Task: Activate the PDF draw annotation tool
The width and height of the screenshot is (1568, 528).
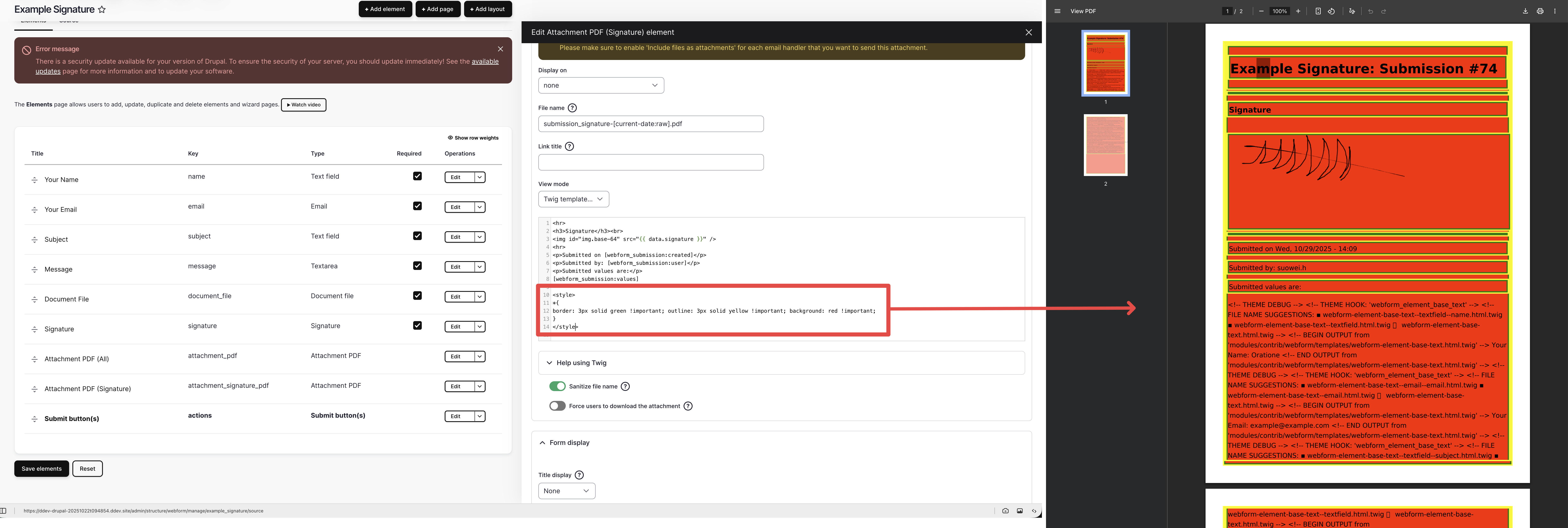Action: (1352, 11)
